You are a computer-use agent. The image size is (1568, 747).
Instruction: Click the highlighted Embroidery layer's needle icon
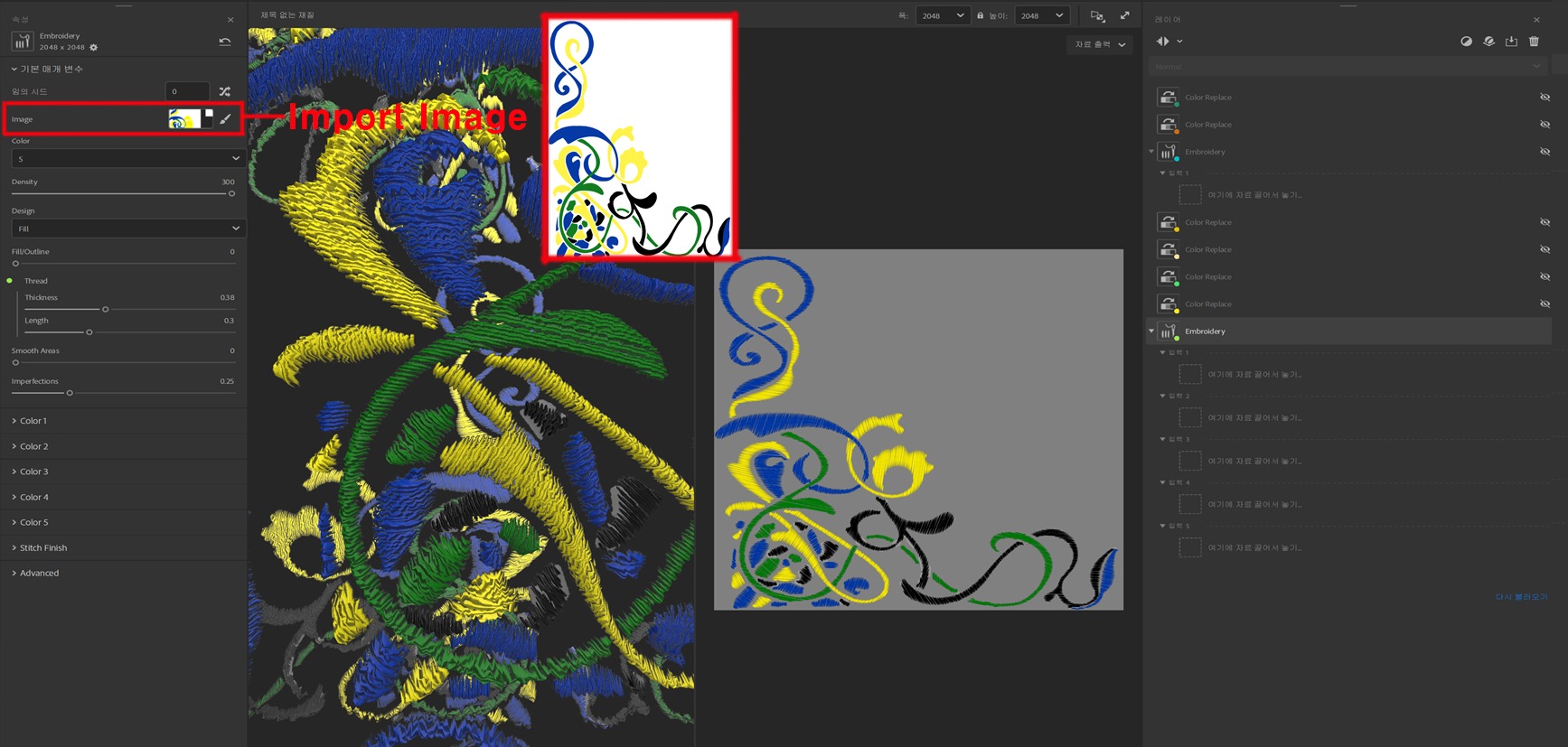(1168, 331)
